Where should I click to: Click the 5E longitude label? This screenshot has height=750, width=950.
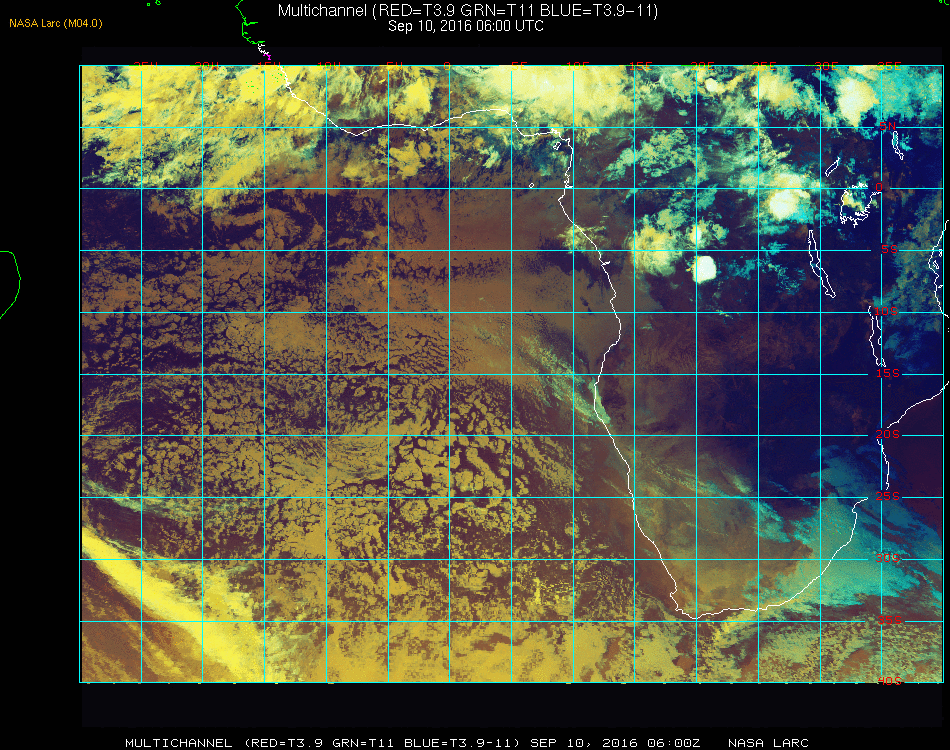(x=519, y=66)
